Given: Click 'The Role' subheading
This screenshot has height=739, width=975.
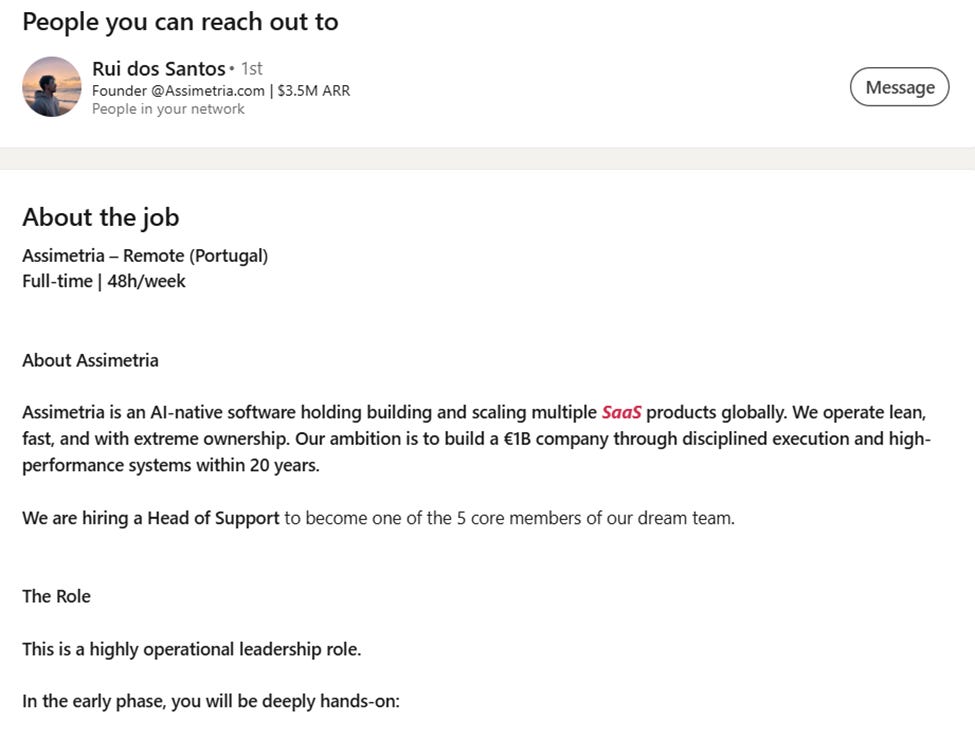Looking at the screenshot, I should (x=57, y=597).
